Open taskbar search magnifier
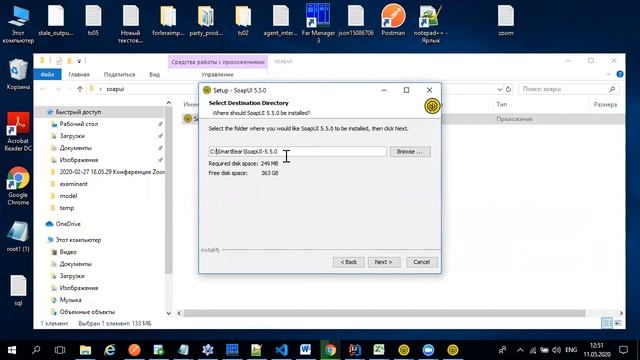 36,350
